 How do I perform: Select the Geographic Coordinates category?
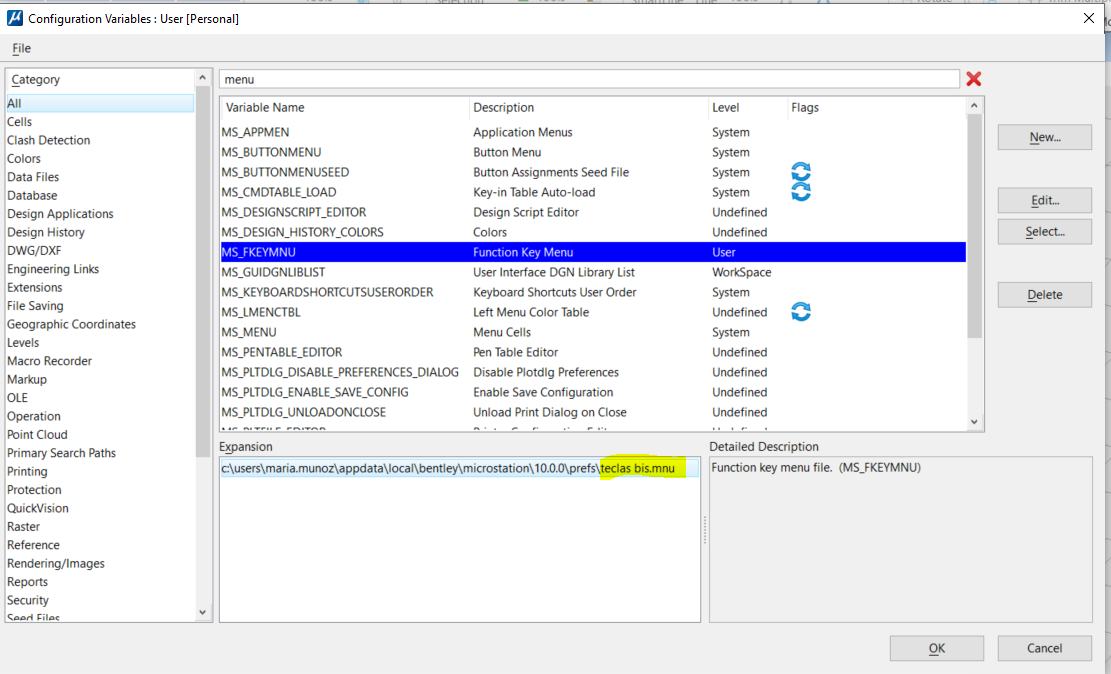click(x=100, y=325)
